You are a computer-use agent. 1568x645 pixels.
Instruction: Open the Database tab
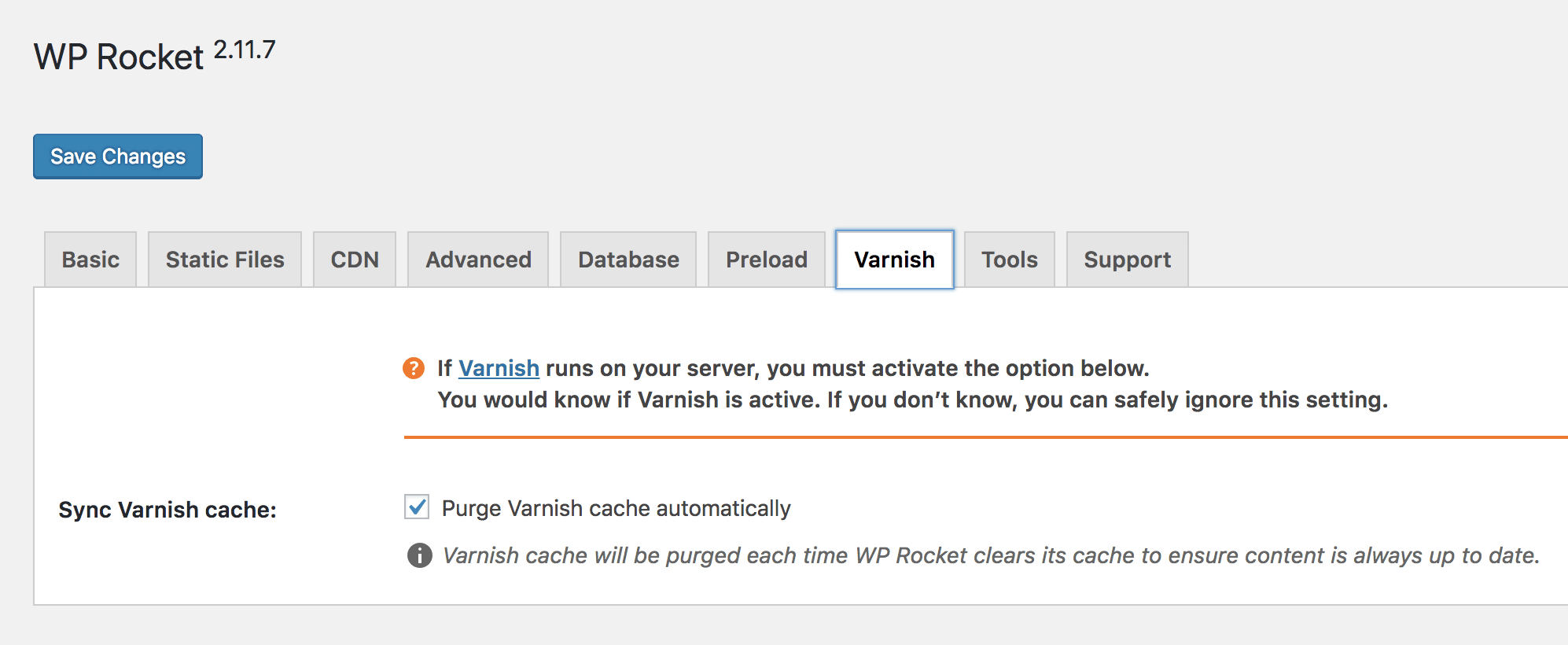coord(628,260)
